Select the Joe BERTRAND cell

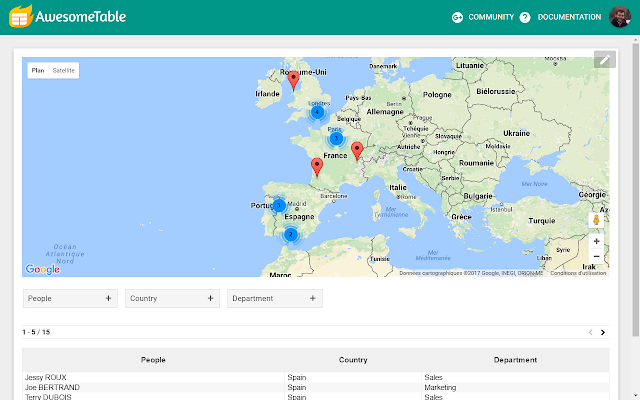pos(153,387)
